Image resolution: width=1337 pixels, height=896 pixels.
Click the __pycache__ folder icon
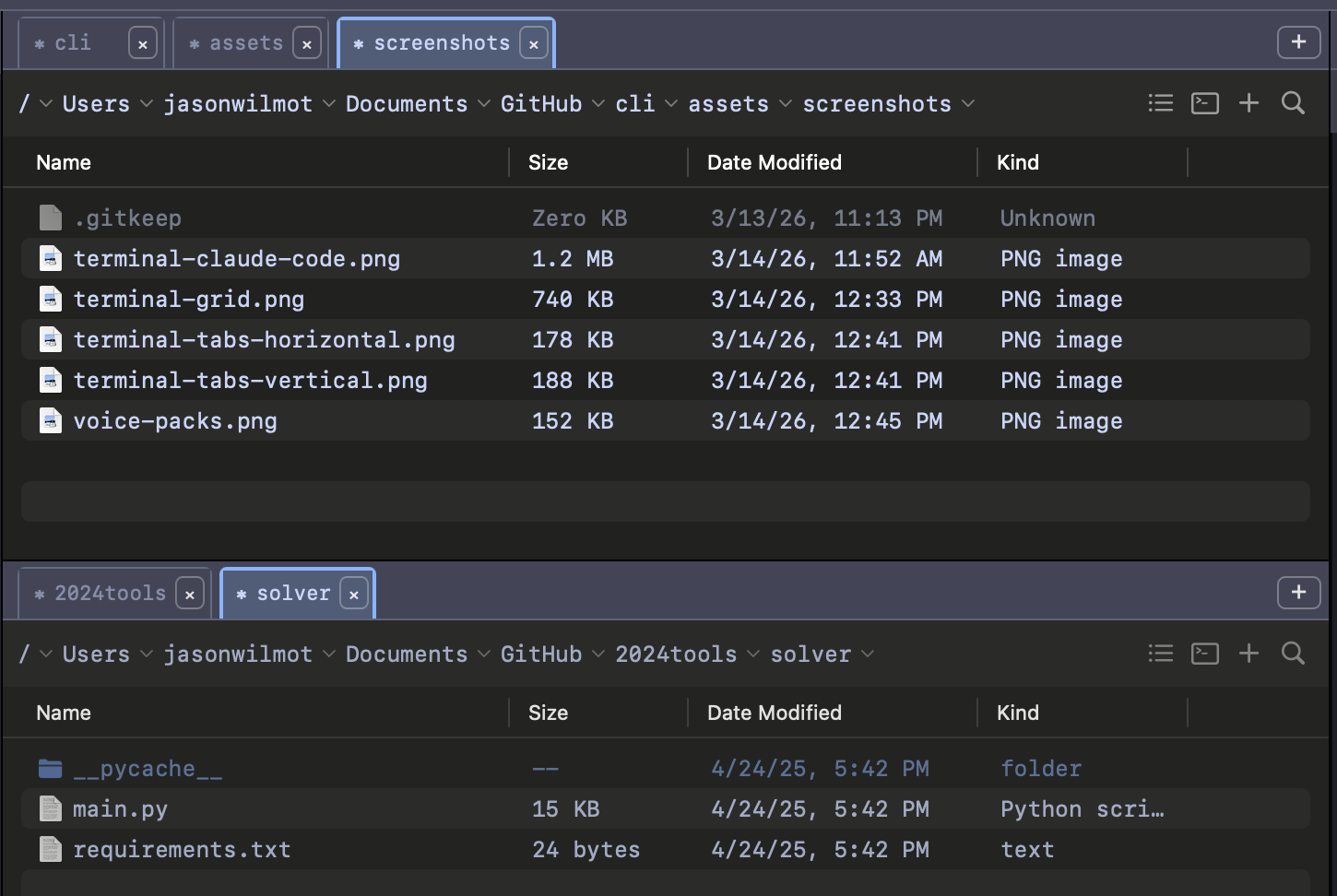click(50, 767)
